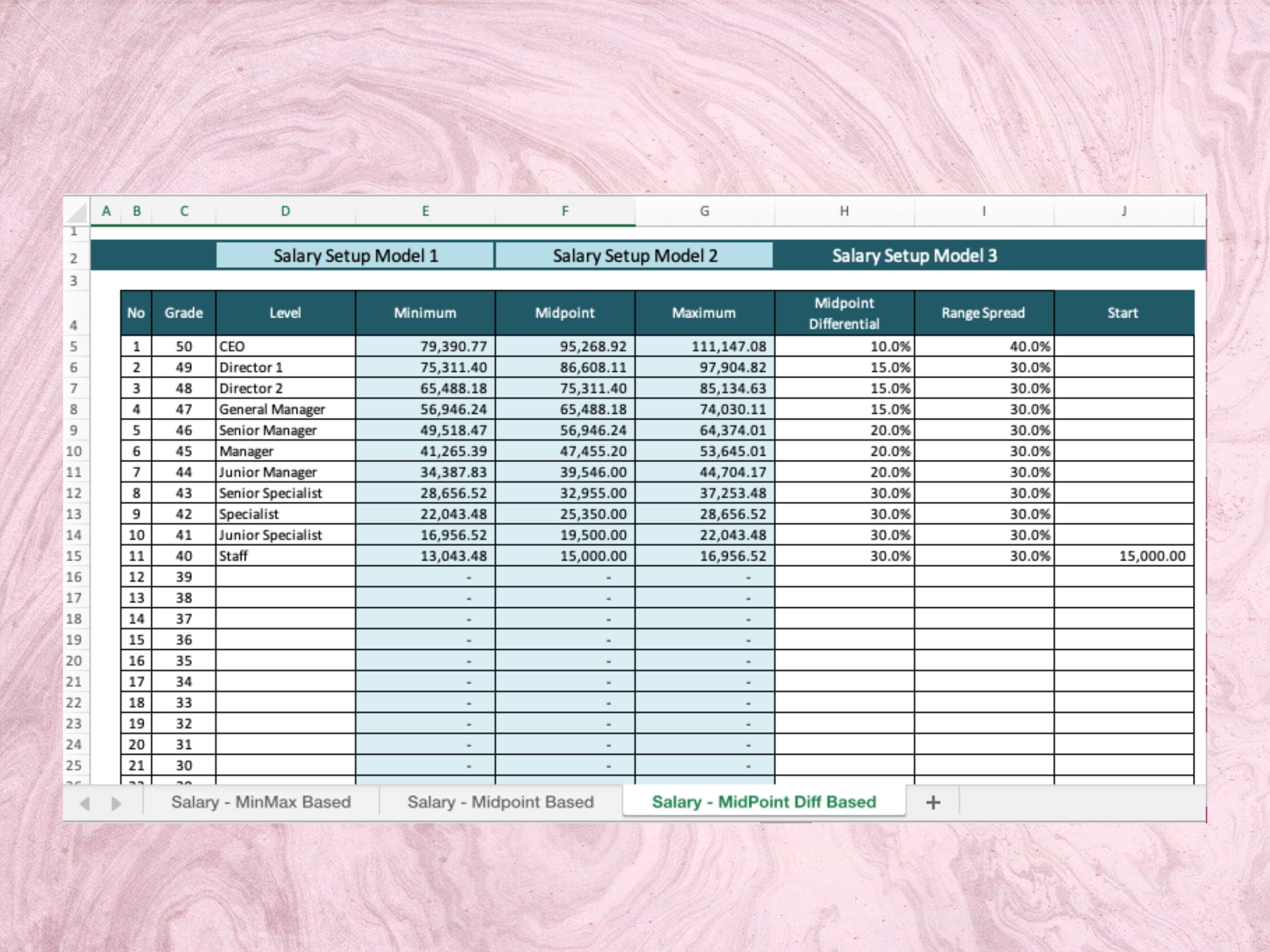Select the Salary - MidPoint Diff Based tab
The width and height of the screenshot is (1270, 952).
click(762, 802)
